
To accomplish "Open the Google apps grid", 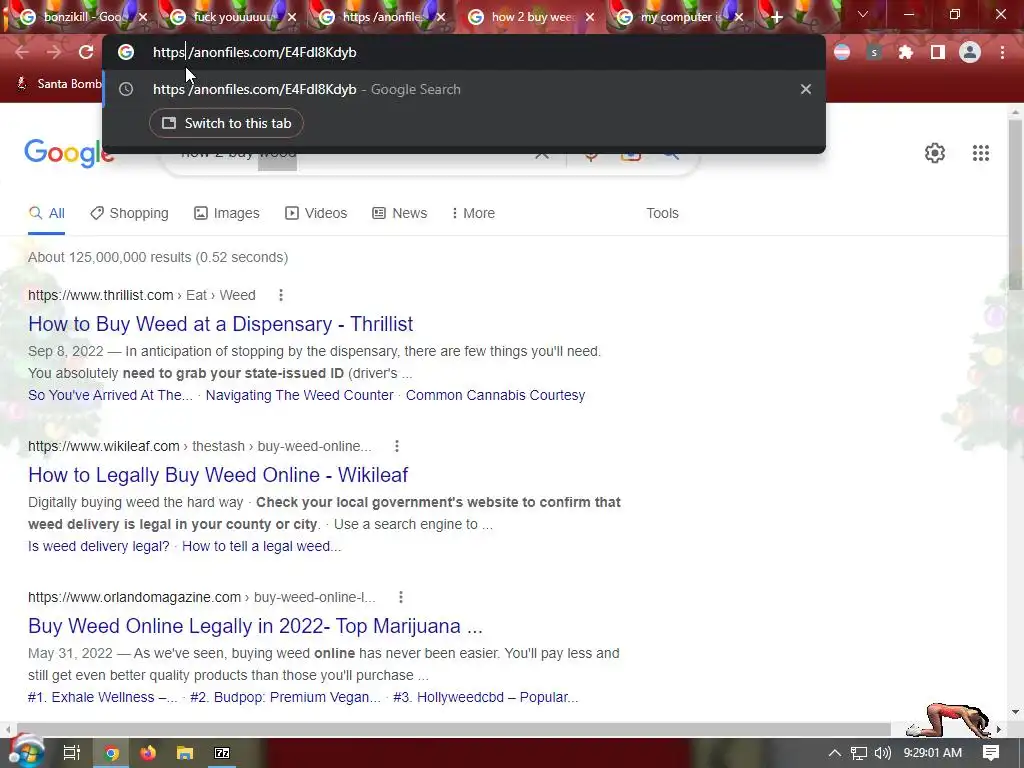I will click(981, 153).
